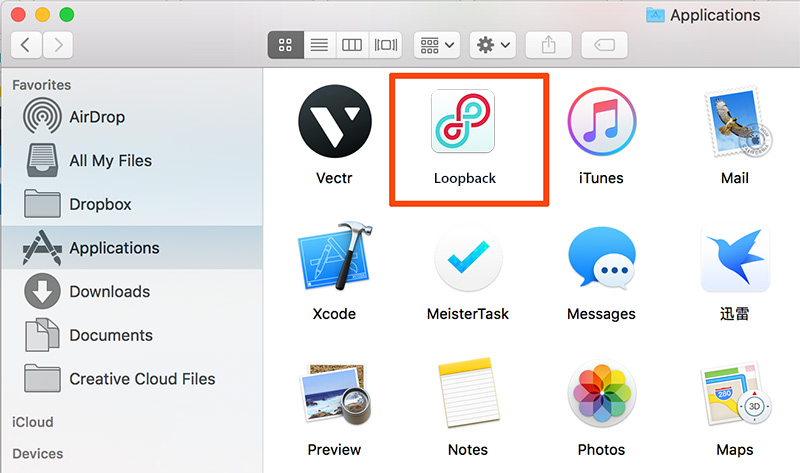Screen dimensions: 800x473
Task: Click the Xcode name label
Action: point(334,314)
